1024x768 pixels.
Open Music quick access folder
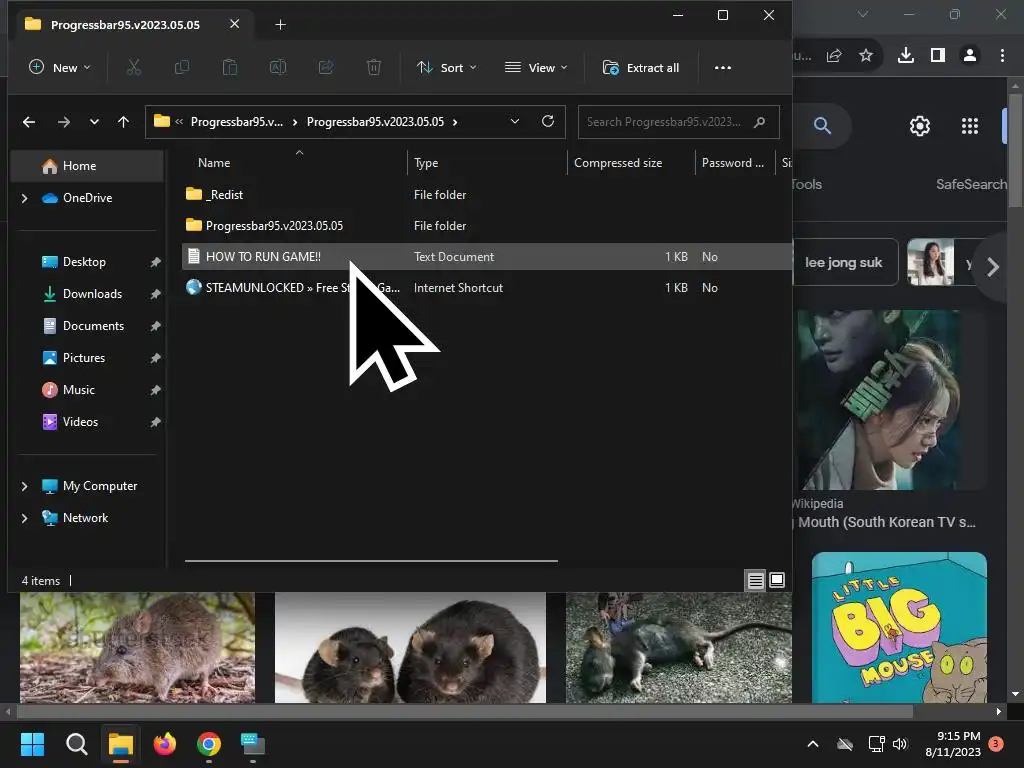point(78,390)
